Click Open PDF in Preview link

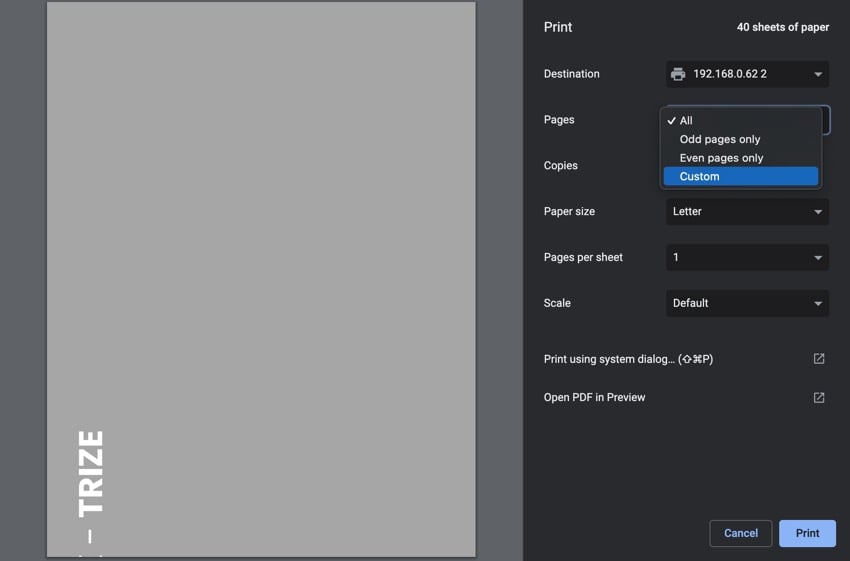click(594, 398)
